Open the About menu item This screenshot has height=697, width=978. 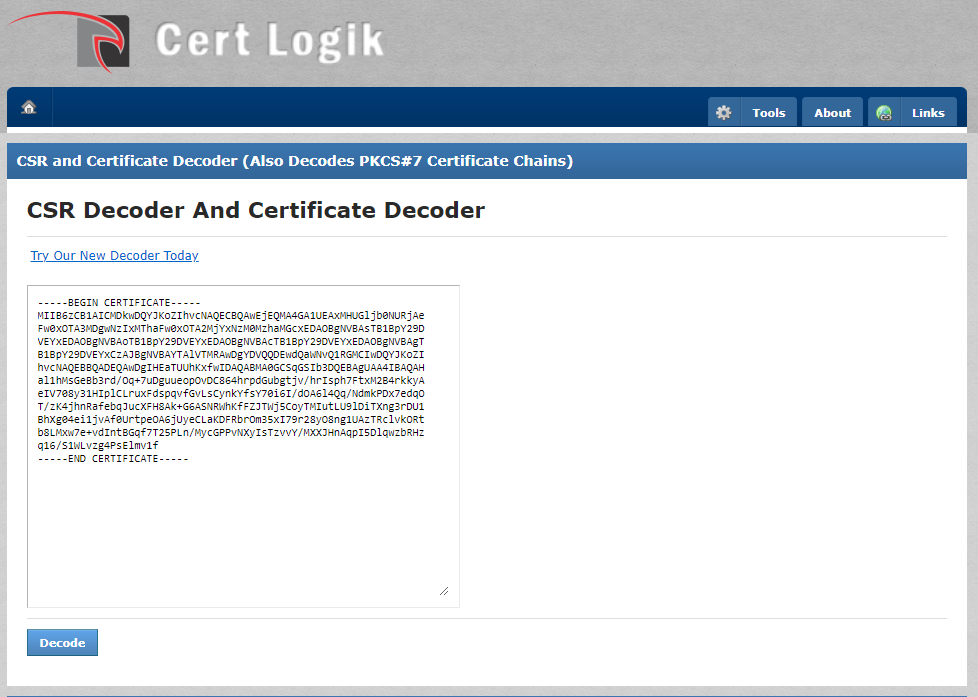click(x=832, y=113)
